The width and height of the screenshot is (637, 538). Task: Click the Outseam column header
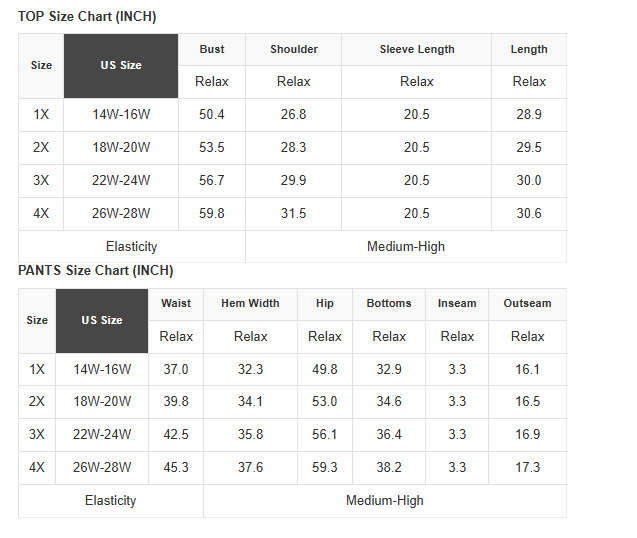(527, 303)
